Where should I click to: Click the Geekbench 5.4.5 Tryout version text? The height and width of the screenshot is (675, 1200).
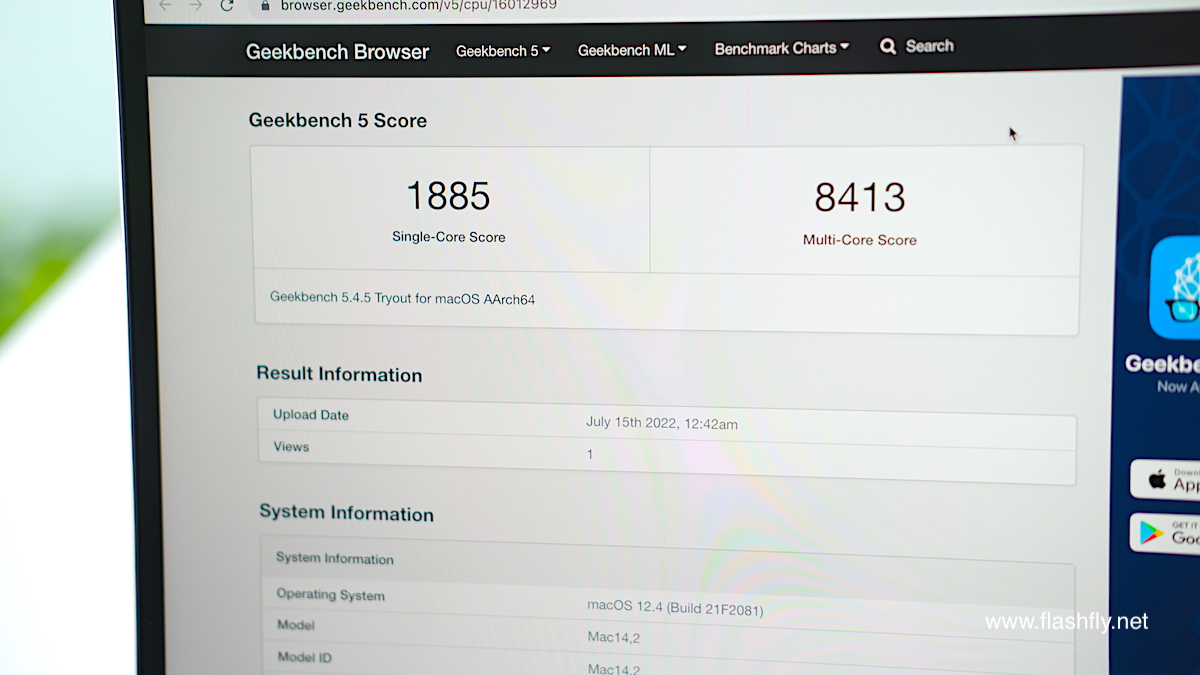402,298
